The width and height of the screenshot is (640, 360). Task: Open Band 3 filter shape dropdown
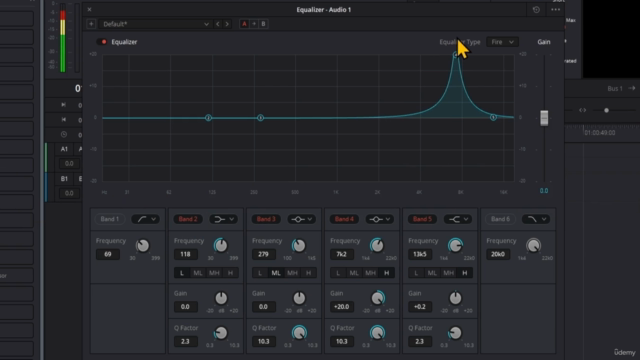pos(302,219)
